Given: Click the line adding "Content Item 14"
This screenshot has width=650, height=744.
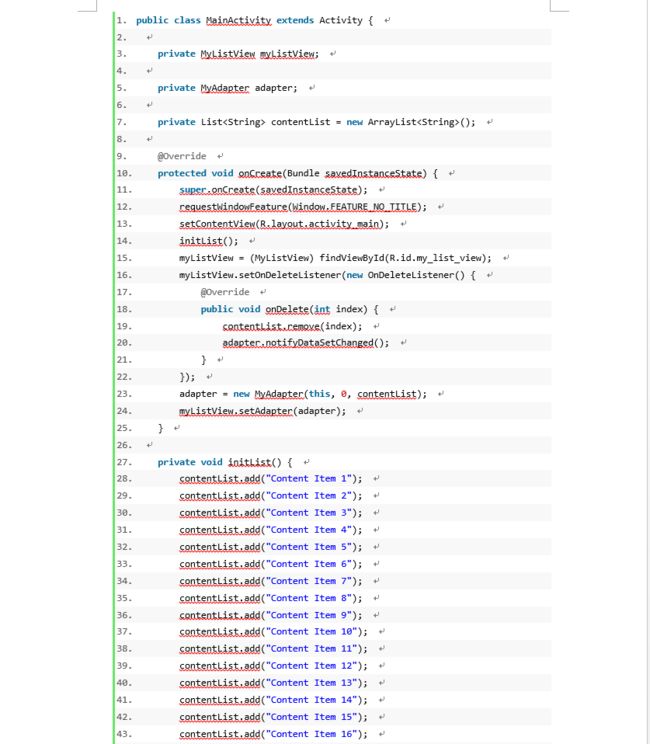Looking at the screenshot, I should point(274,700).
